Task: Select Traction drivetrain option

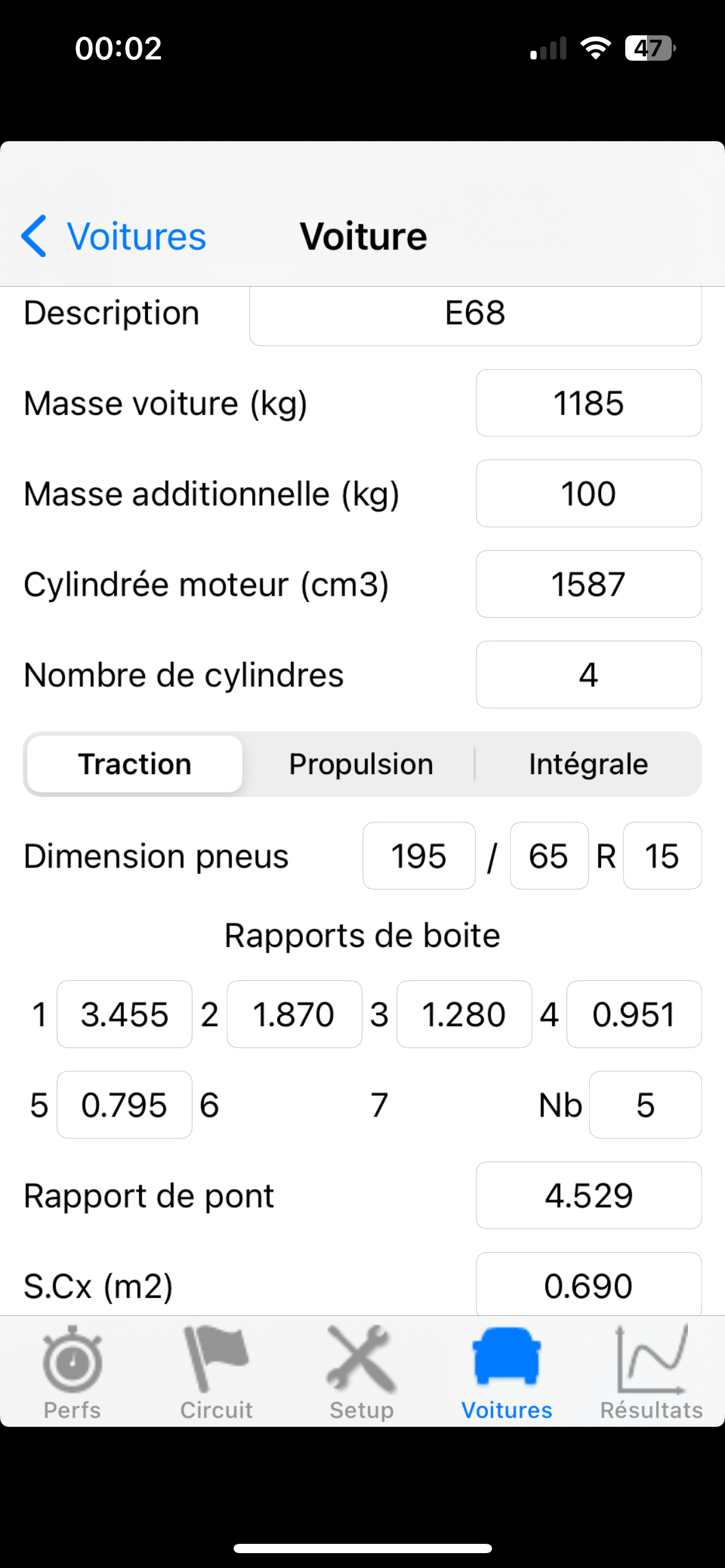Action: tap(135, 764)
